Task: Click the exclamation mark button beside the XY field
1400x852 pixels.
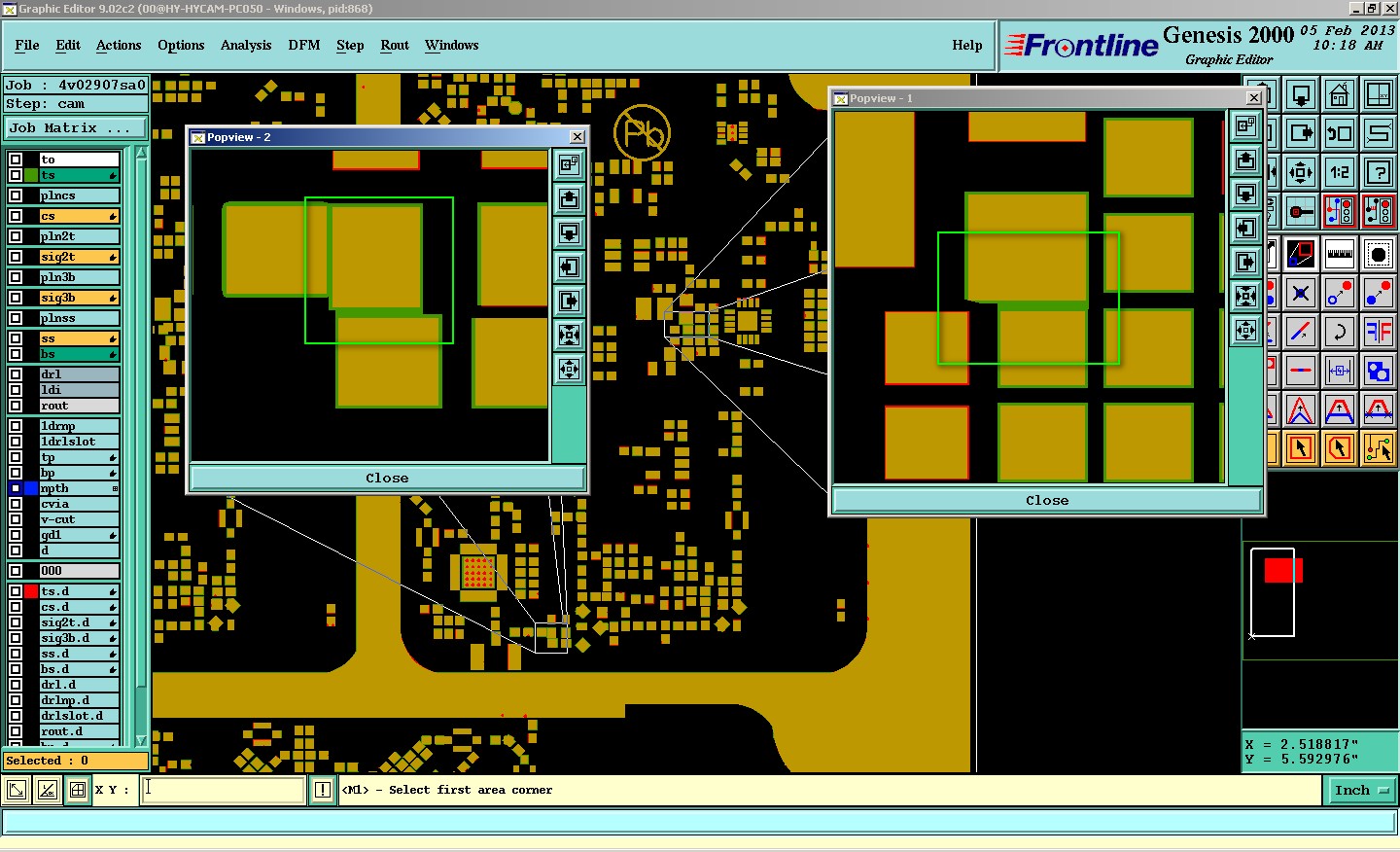Action: point(323,790)
